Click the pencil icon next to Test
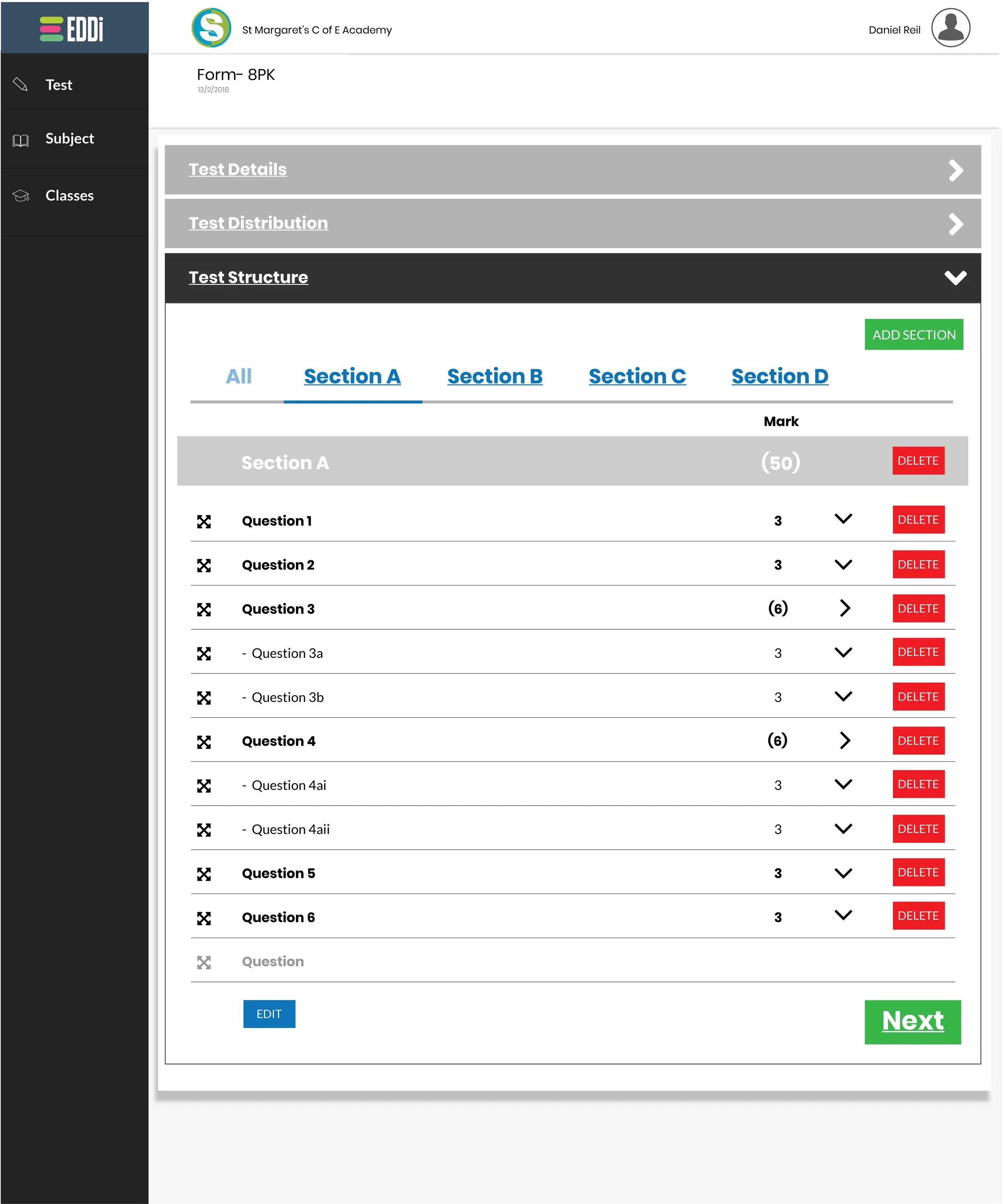This screenshot has width=1004, height=1204. coord(20,84)
